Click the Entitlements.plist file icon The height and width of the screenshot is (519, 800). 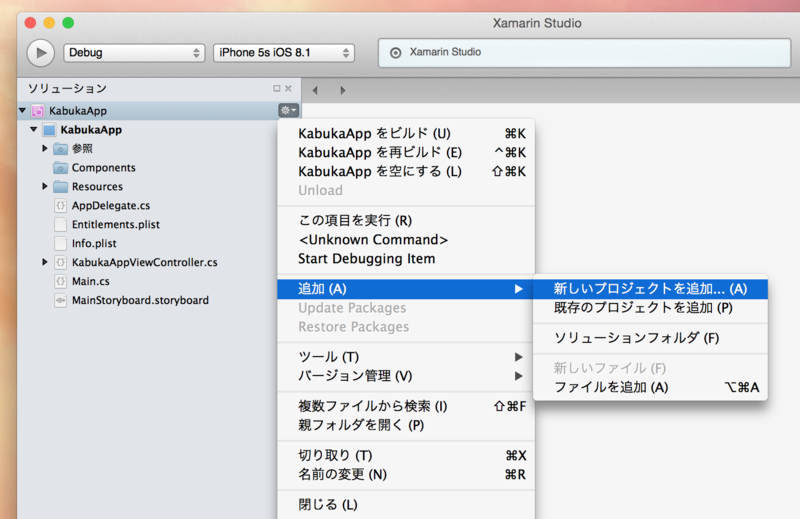coord(60,225)
